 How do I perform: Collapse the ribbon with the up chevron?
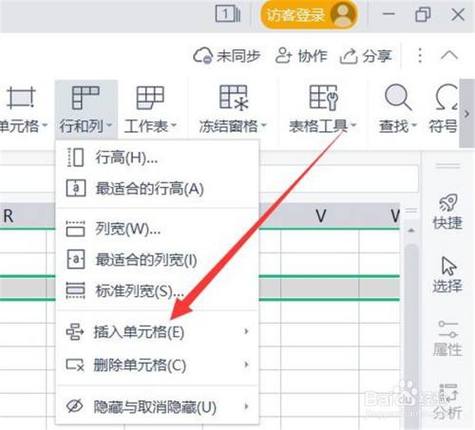[449, 55]
